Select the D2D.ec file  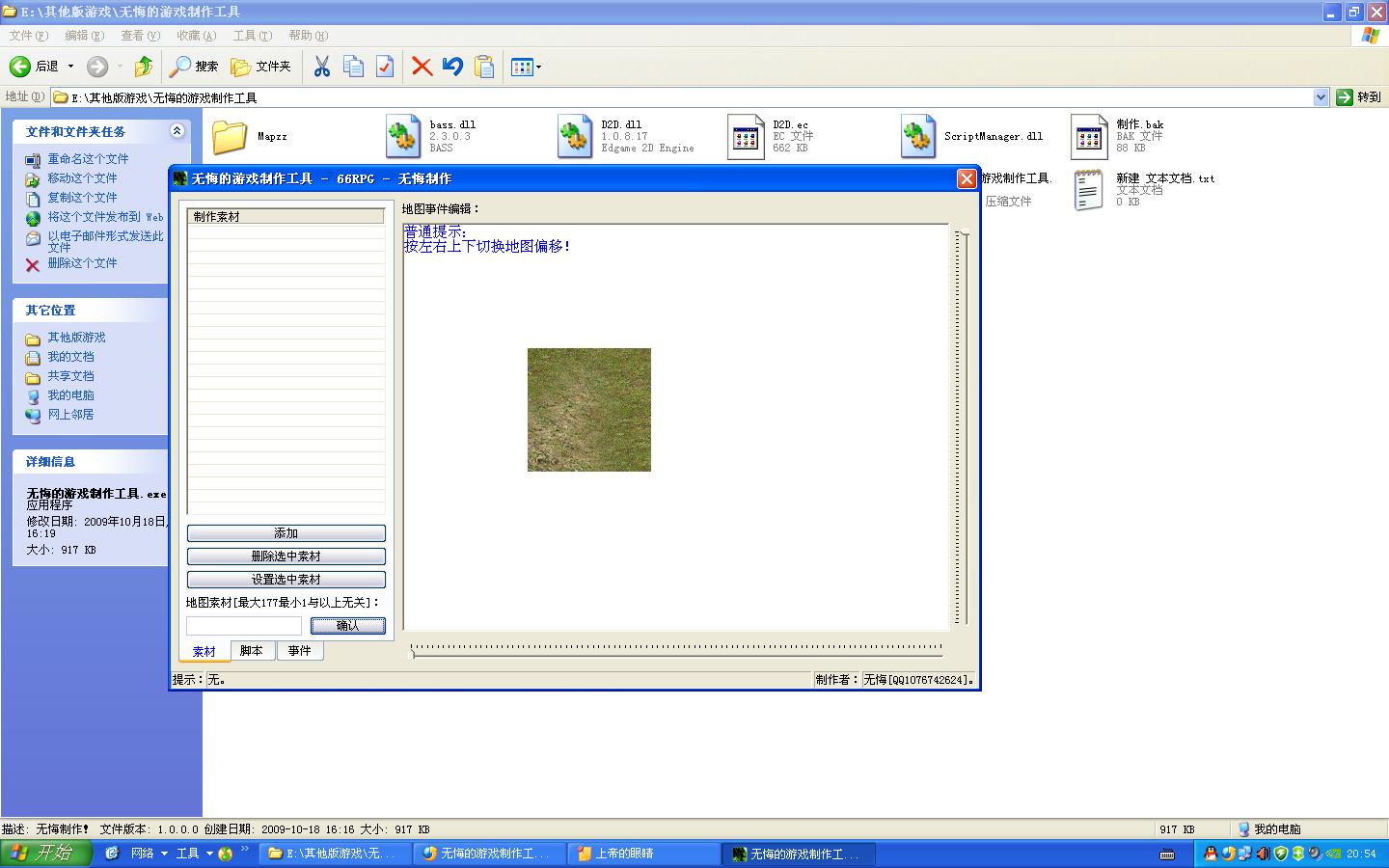tap(770, 136)
